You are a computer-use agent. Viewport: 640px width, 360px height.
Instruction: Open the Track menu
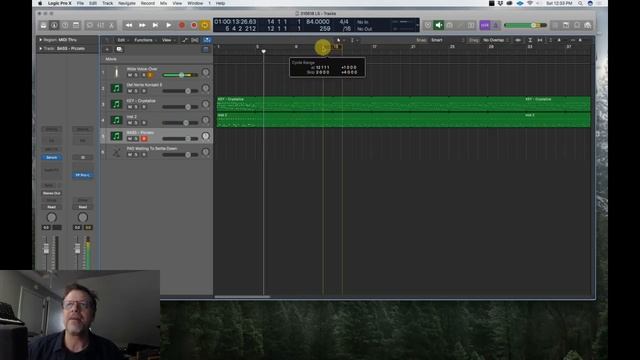tap(107, 3)
